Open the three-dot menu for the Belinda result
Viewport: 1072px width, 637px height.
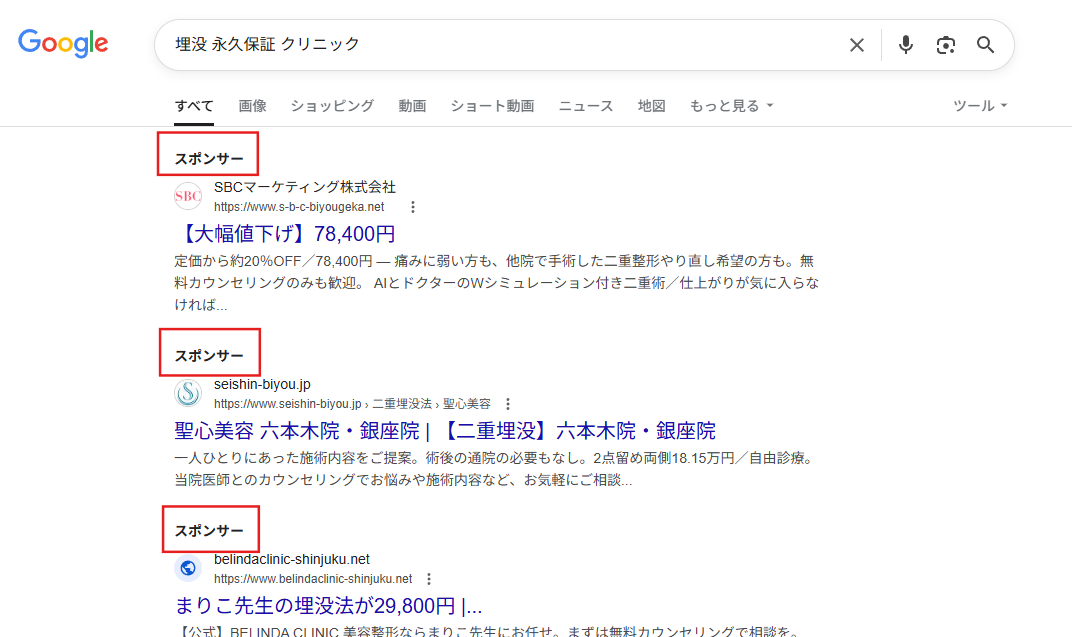430,578
